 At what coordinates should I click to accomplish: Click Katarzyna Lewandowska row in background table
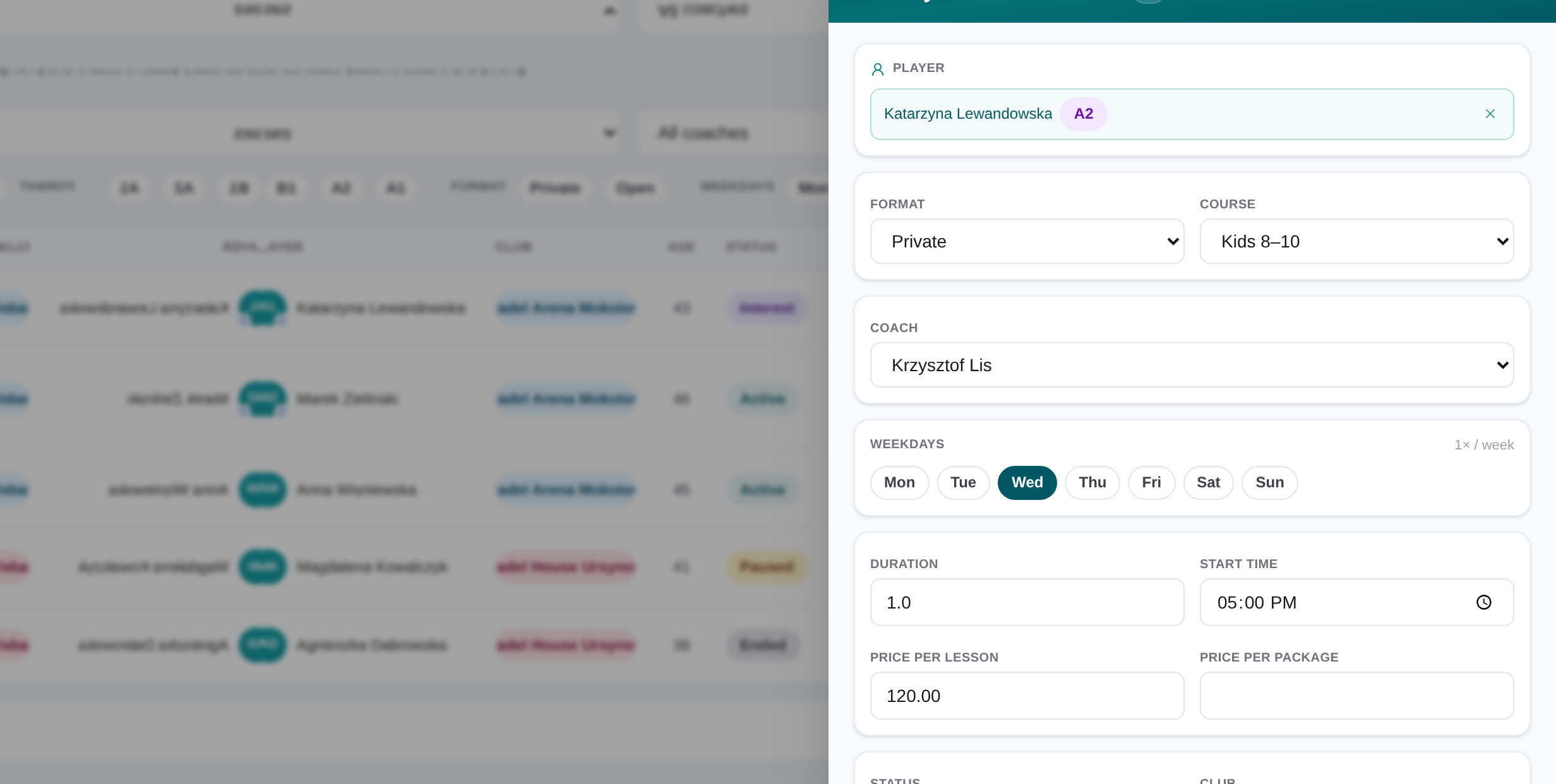(x=414, y=308)
